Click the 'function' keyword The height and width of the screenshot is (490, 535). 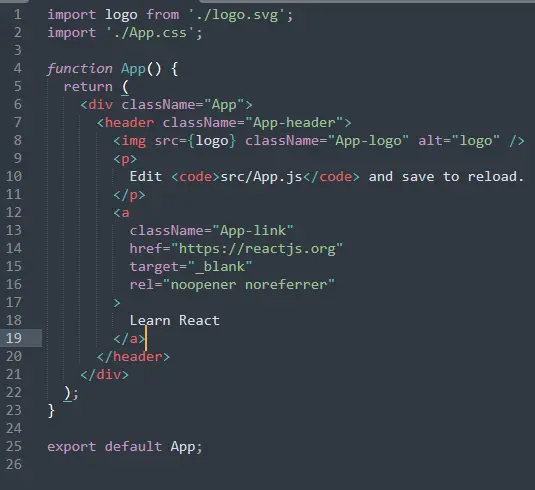pos(79,69)
